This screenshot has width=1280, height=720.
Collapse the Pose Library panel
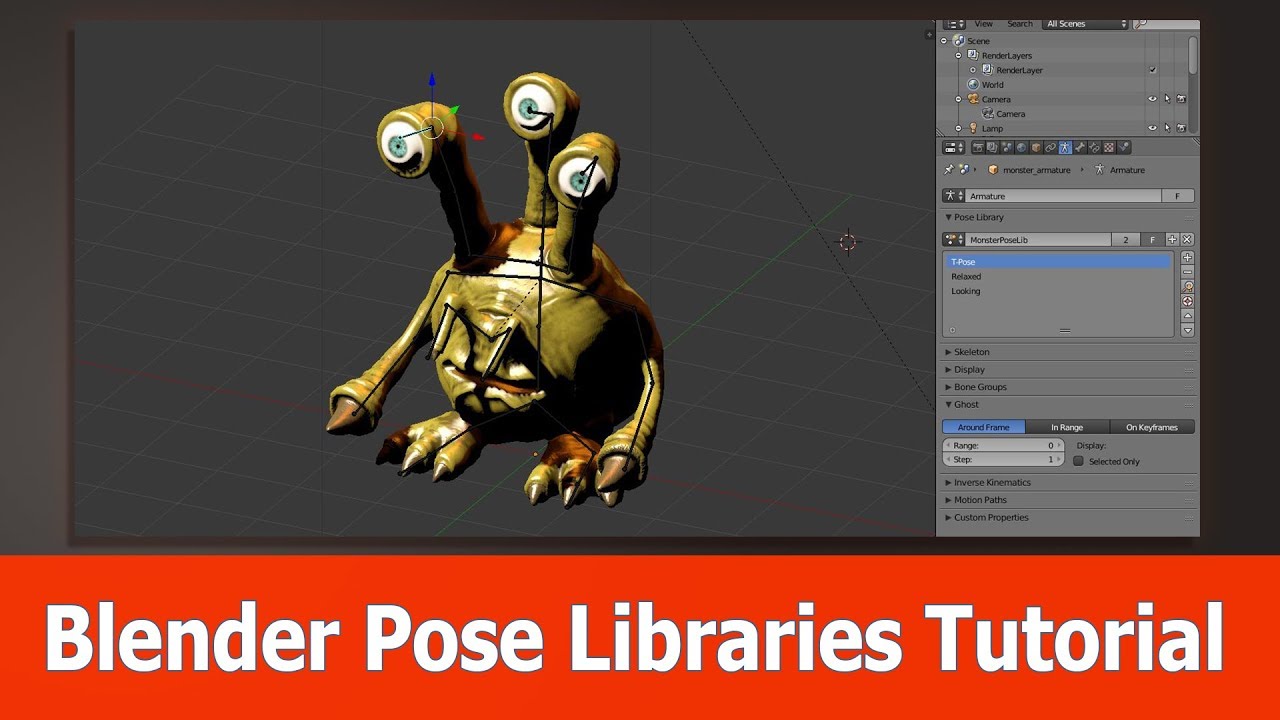pos(949,217)
